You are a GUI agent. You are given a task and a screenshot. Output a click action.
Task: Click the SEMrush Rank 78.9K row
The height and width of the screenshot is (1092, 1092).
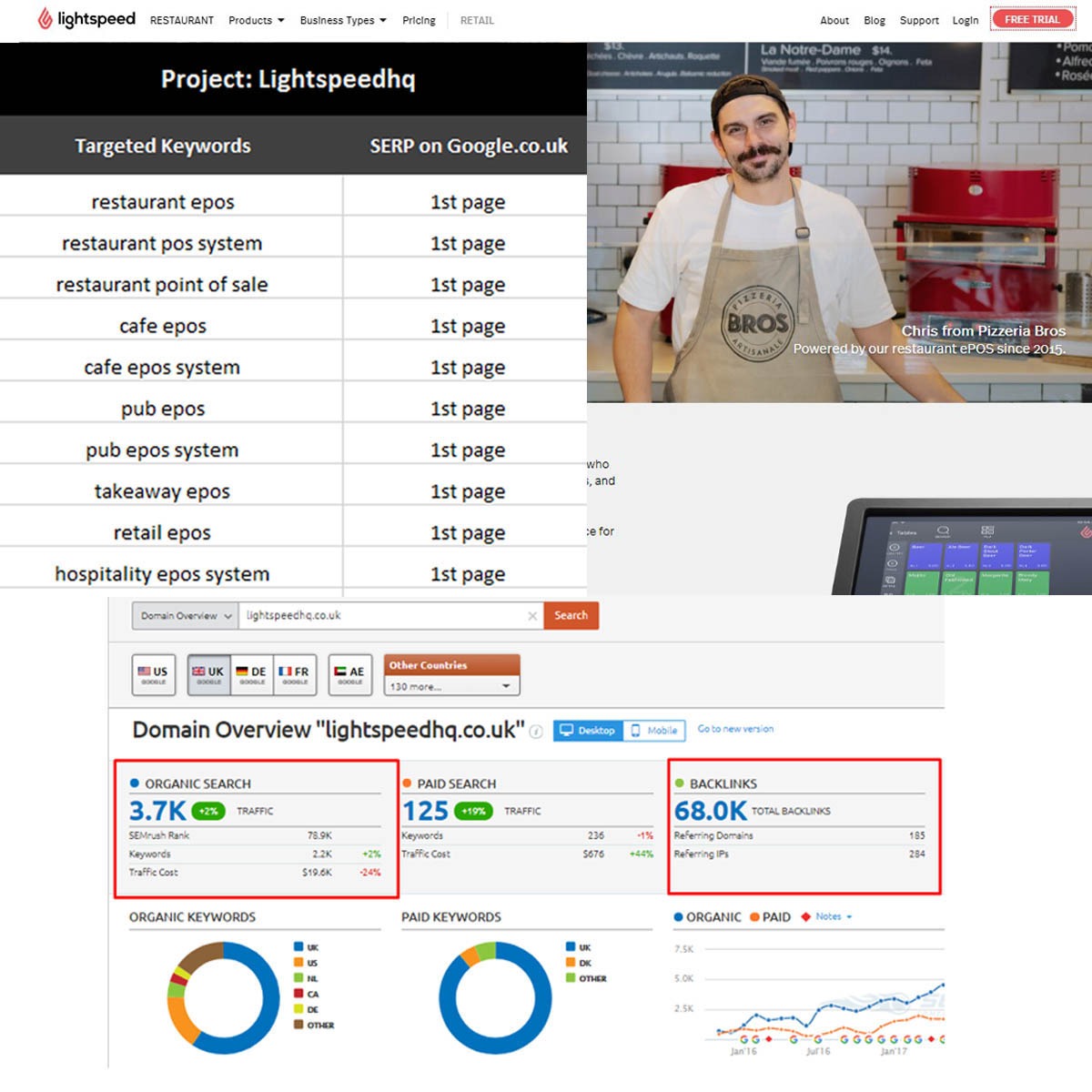tap(255, 835)
